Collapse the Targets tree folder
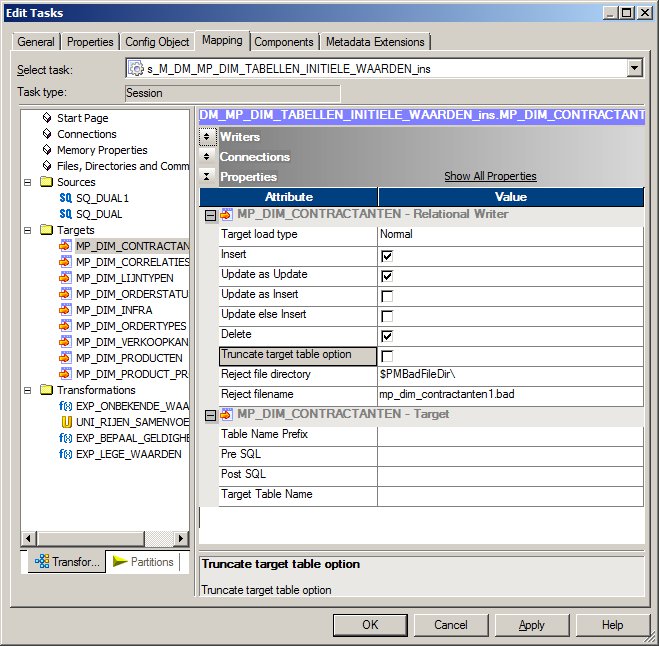Screen dimensions: 659x646 pyautogui.click(x=28, y=230)
